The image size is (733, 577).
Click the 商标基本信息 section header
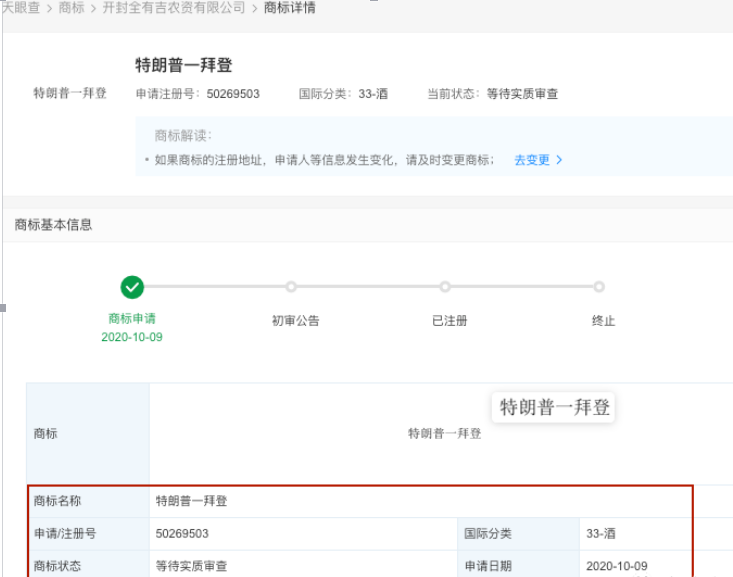(54, 225)
